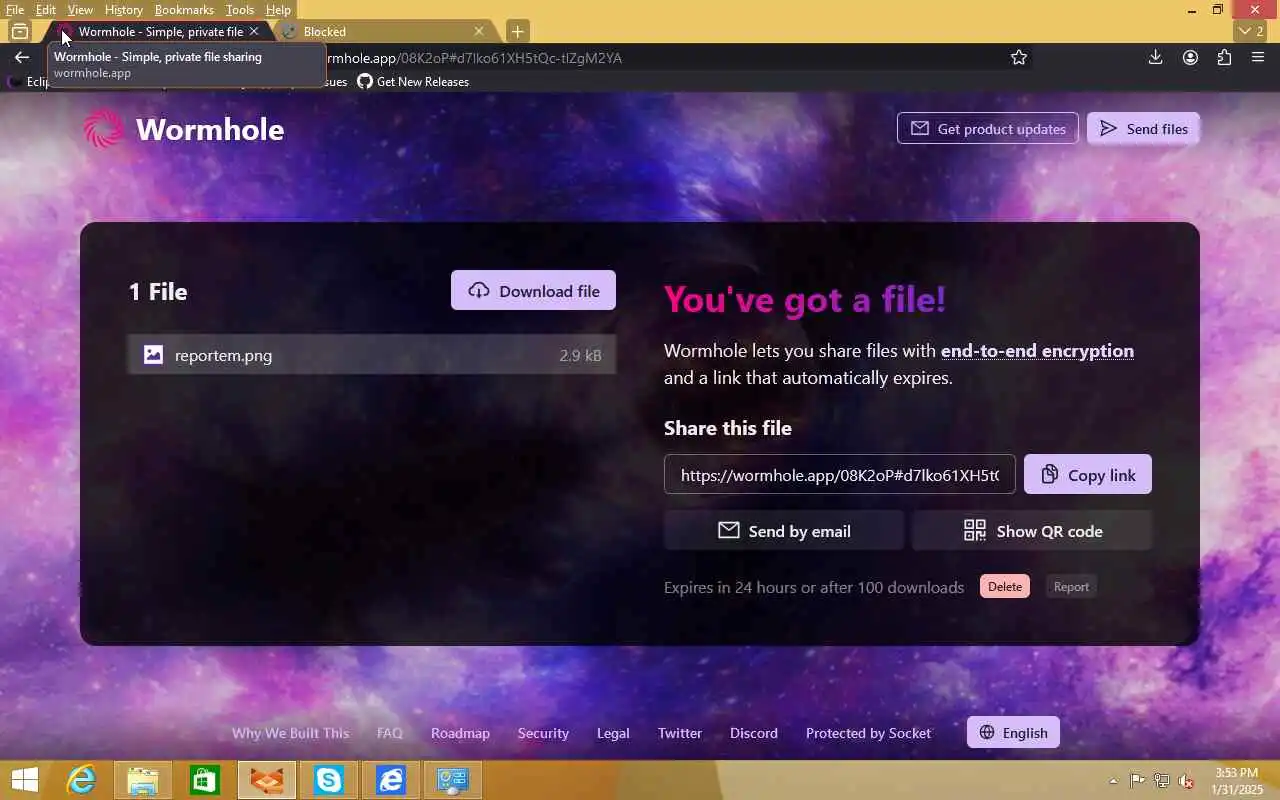This screenshot has width=1280, height=800.
Task: Click the Show QR code button
Action: point(1032,530)
